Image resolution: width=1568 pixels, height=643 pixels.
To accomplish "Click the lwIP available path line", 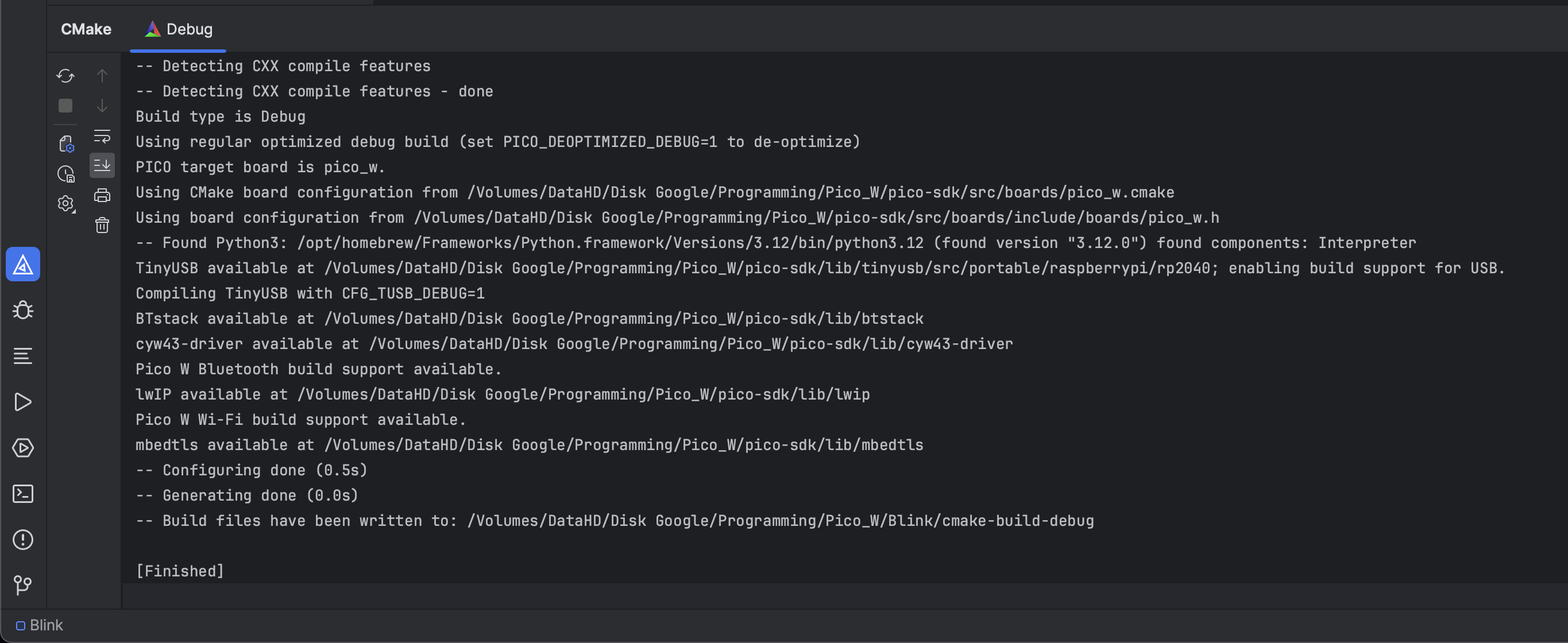I will (x=503, y=394).
